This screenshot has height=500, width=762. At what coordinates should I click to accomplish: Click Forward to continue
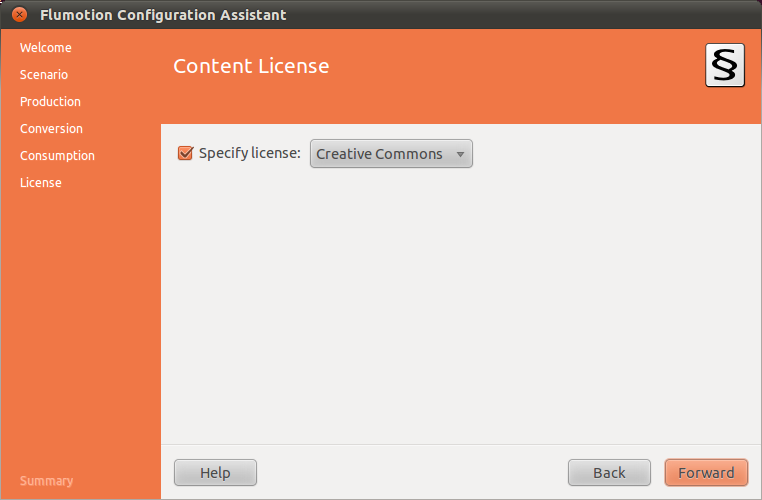click(706, 473)
